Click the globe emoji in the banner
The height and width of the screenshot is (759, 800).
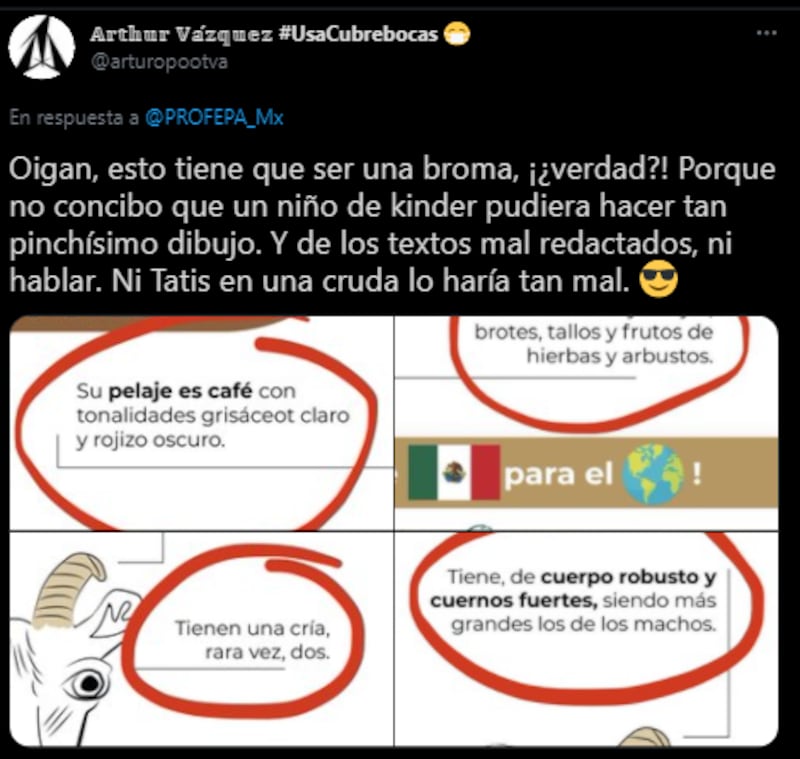(653, 474)
